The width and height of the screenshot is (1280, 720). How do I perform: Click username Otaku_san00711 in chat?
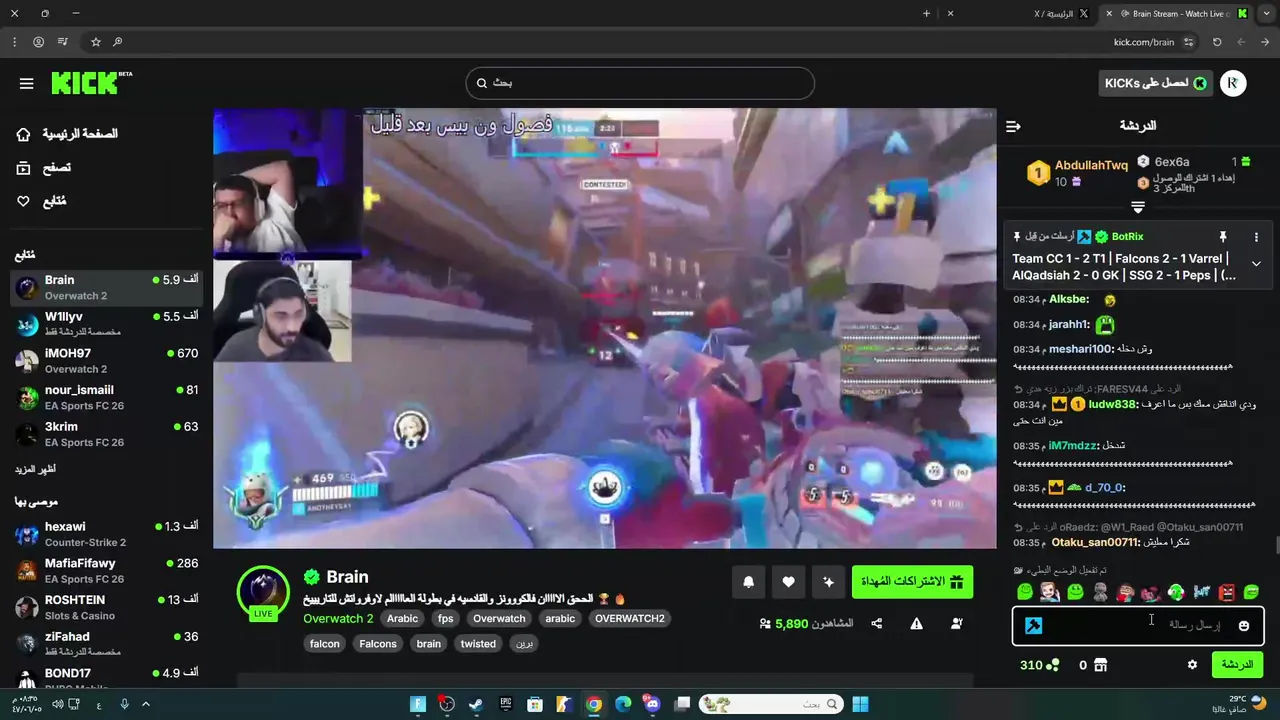[x=1095, y=542]
